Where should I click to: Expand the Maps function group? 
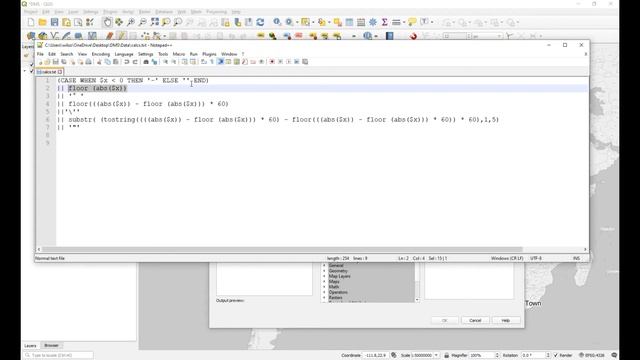click(x=324, y=281)
